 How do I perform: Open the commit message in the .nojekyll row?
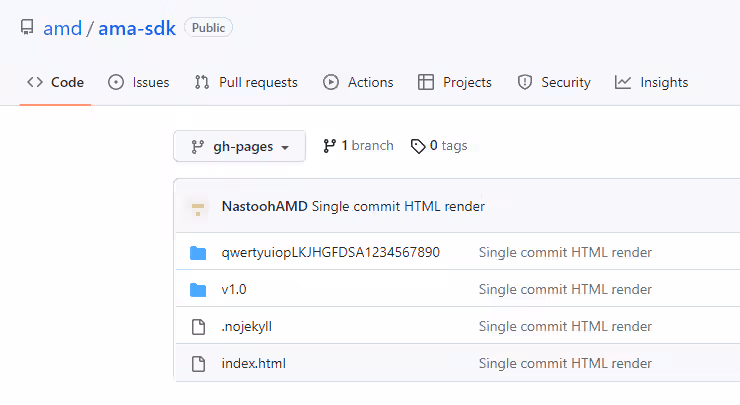coord(565,326)
